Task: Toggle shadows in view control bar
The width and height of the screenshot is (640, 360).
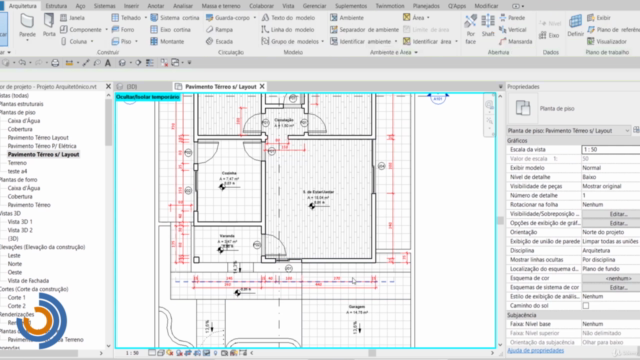Action: (179, 353)
